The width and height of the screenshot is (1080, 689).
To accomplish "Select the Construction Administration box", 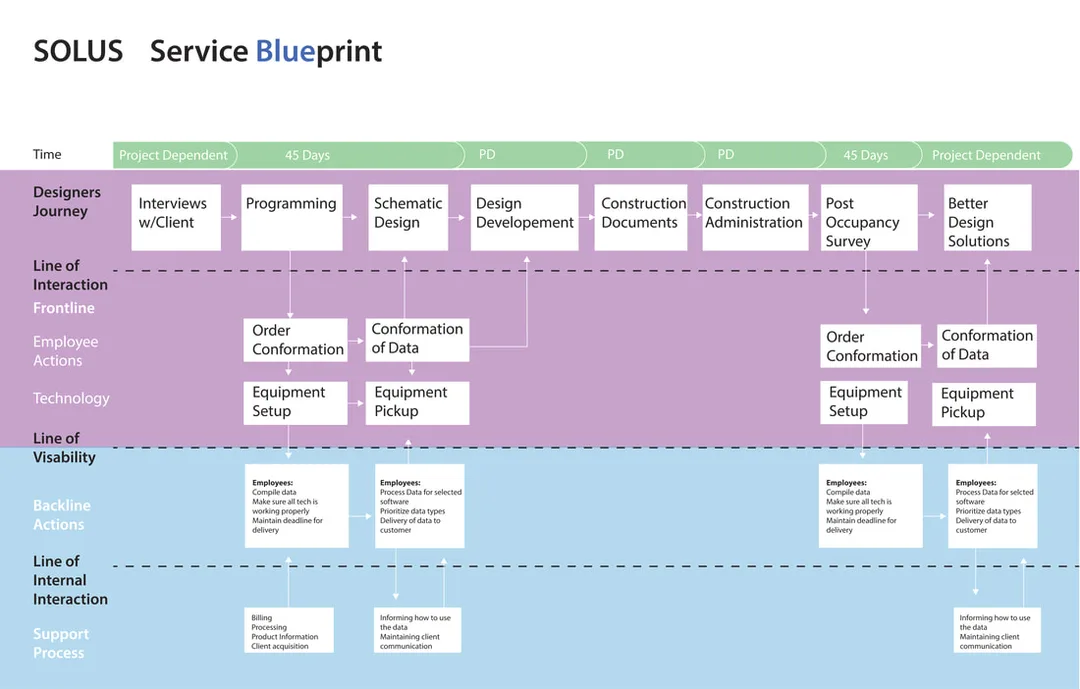I will coord(755,217).
